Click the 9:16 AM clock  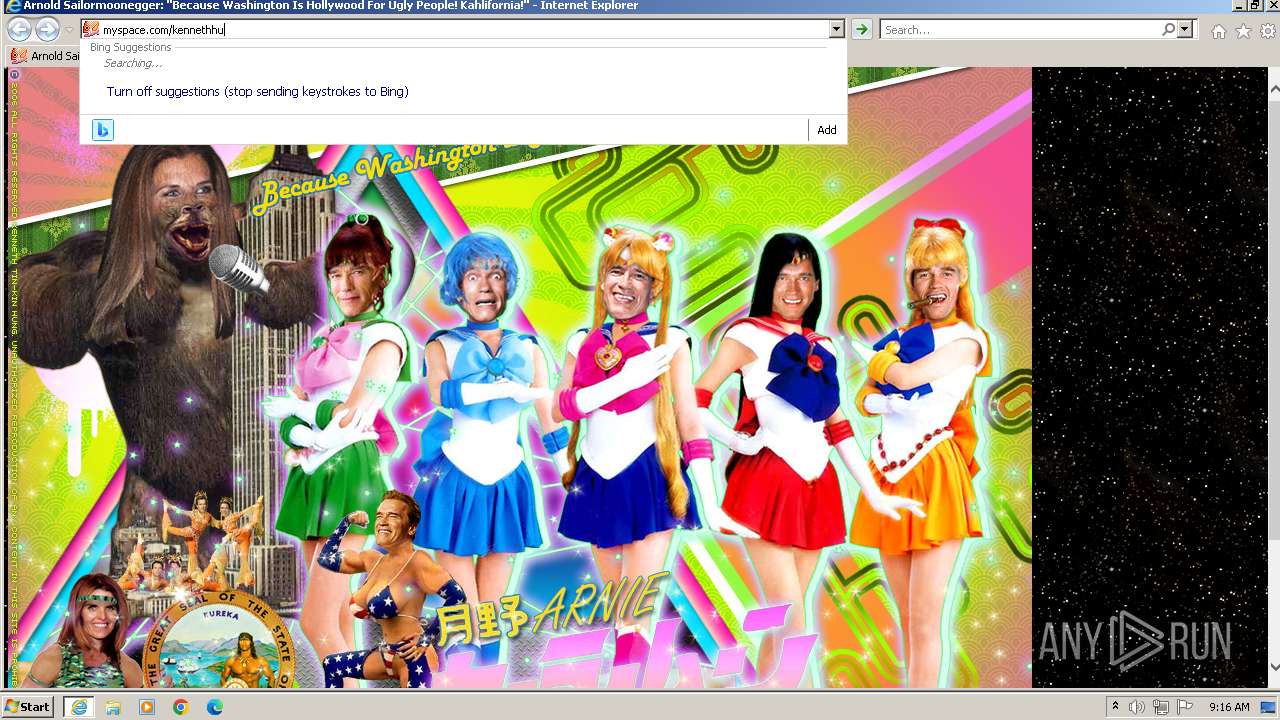[x=1229, y=707]
